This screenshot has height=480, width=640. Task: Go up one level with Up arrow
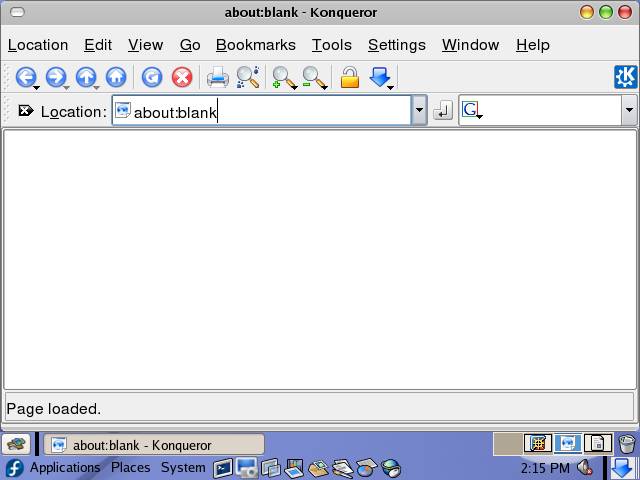tap(86, 78)
